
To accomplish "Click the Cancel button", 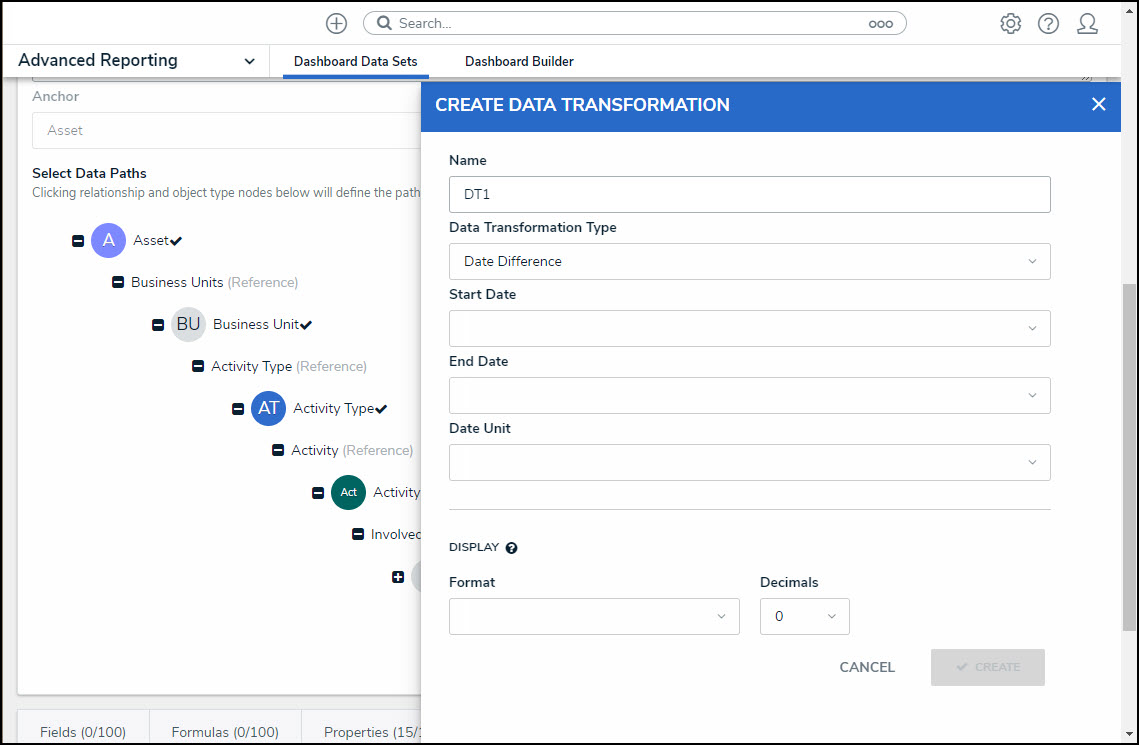I will (867, 667).
